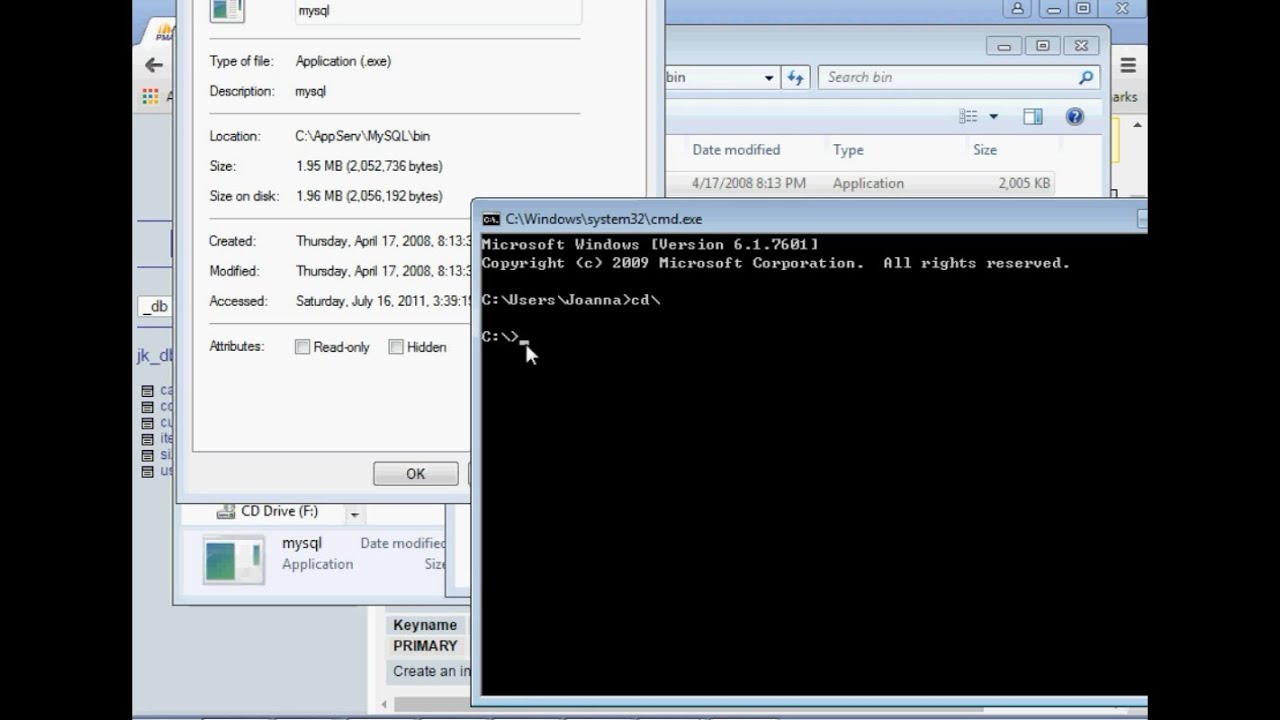
Task: Enable the Read-only attribute checkbox
Action: pyautogui.click(x=302, y=347)
